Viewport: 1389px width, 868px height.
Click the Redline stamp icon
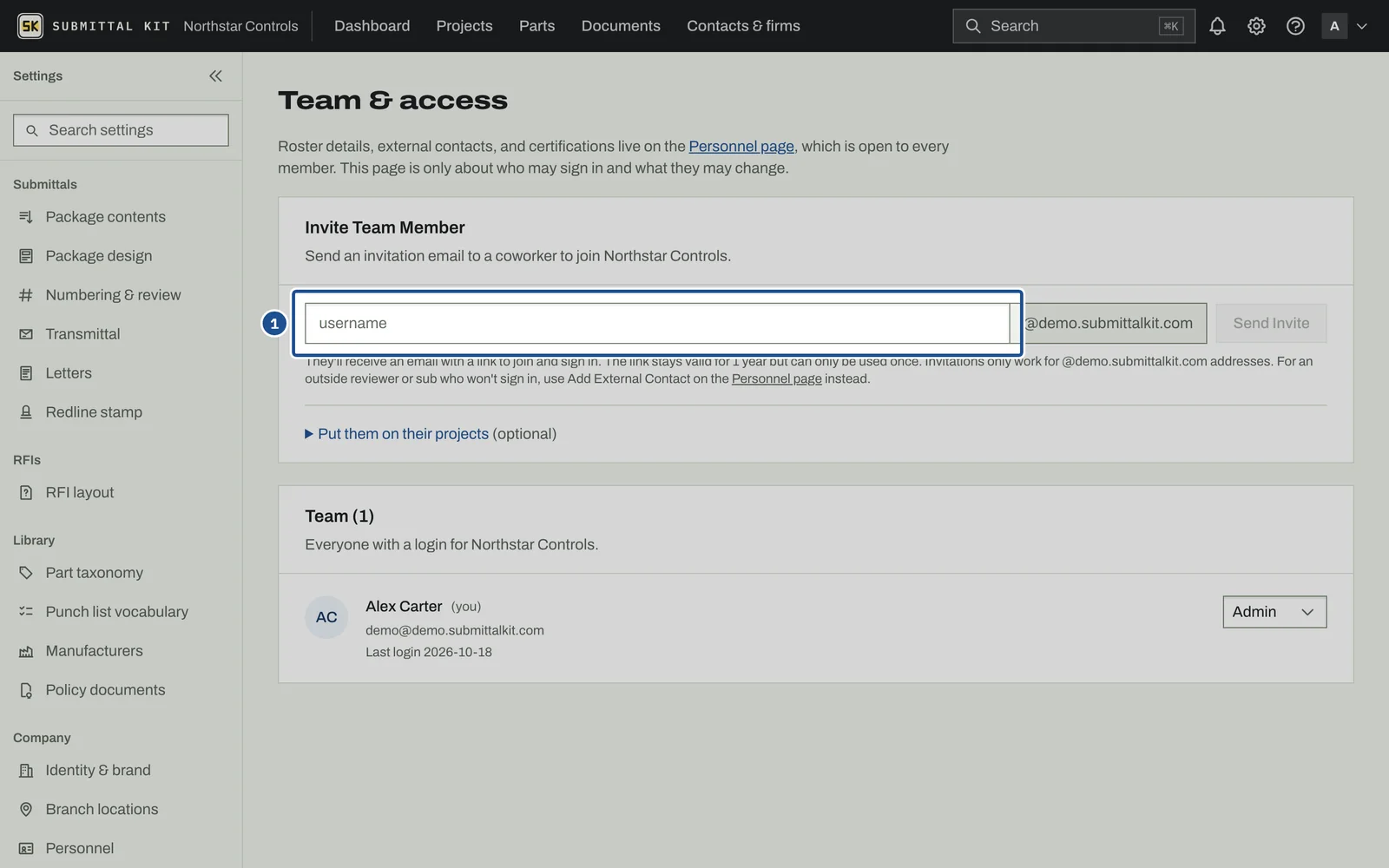26,412
